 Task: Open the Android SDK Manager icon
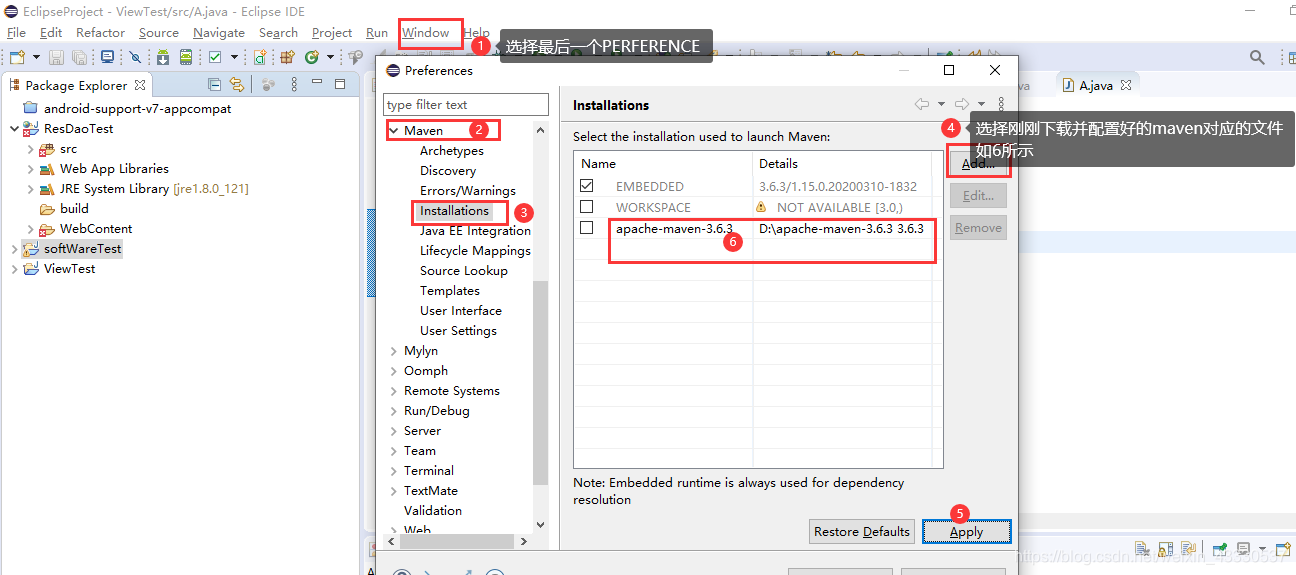(163, 58)
